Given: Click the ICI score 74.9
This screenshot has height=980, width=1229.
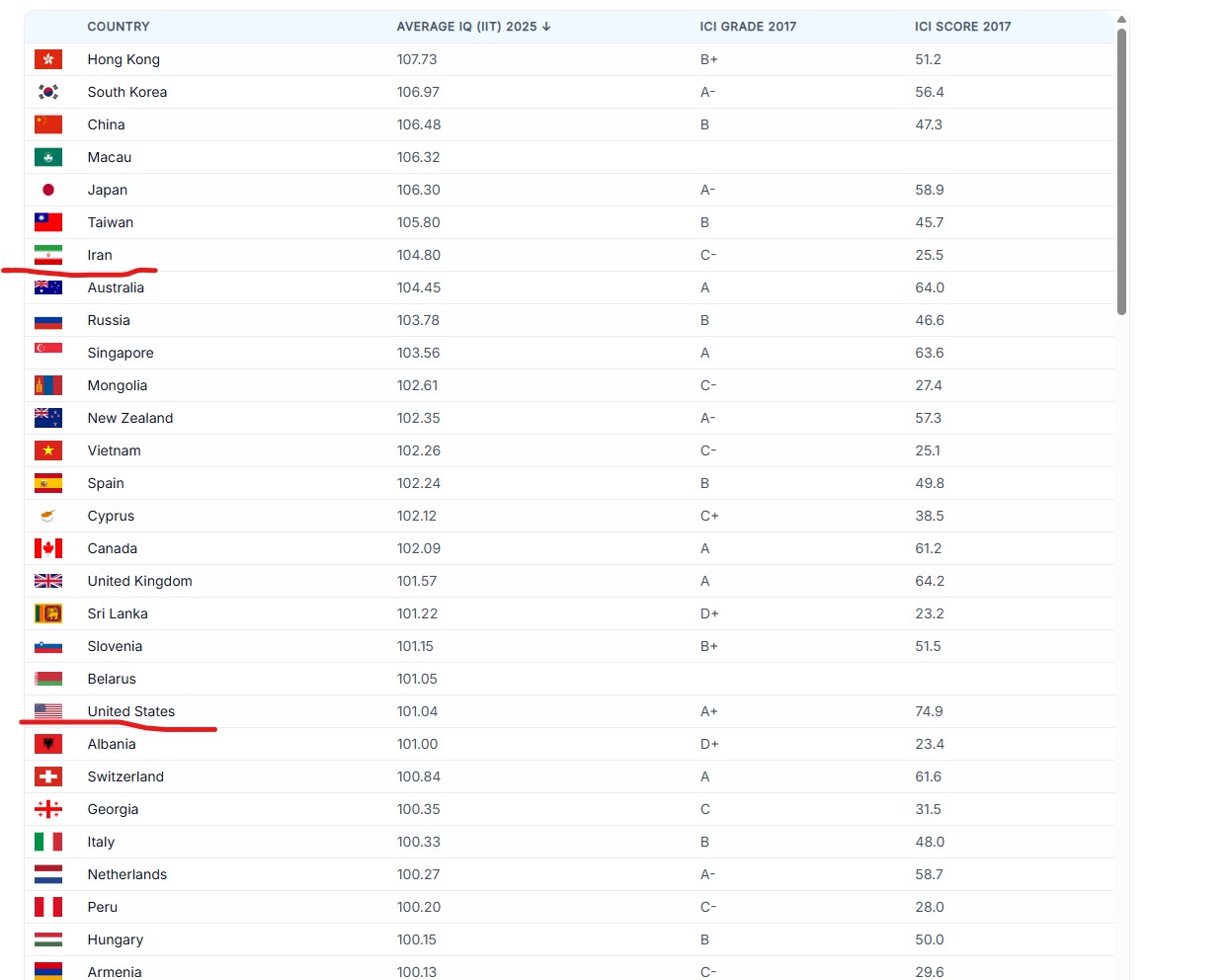Looking at the screenshot, I should point(929,711).
